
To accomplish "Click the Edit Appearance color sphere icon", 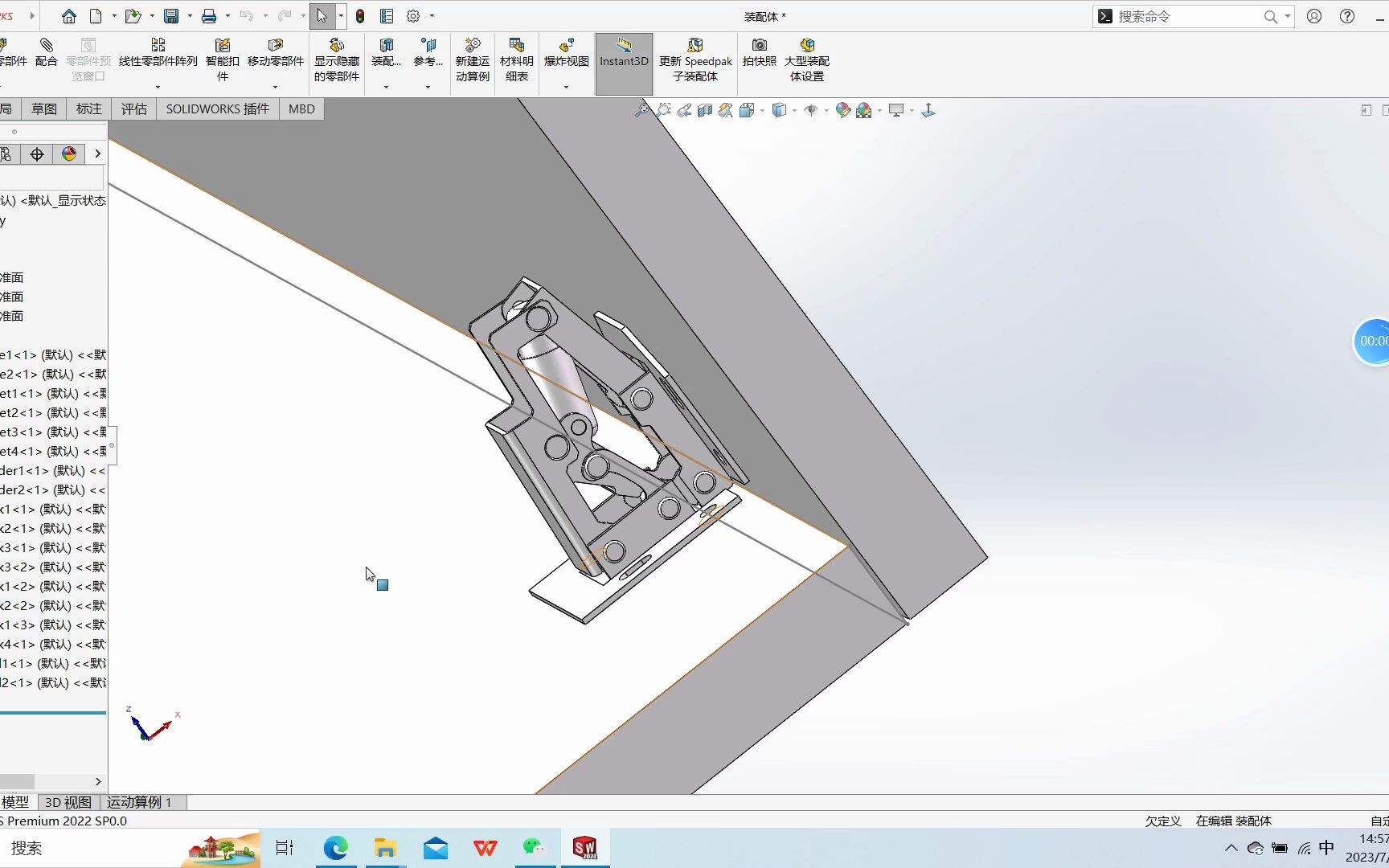I will pyautogui.click(x=842, y=110).
